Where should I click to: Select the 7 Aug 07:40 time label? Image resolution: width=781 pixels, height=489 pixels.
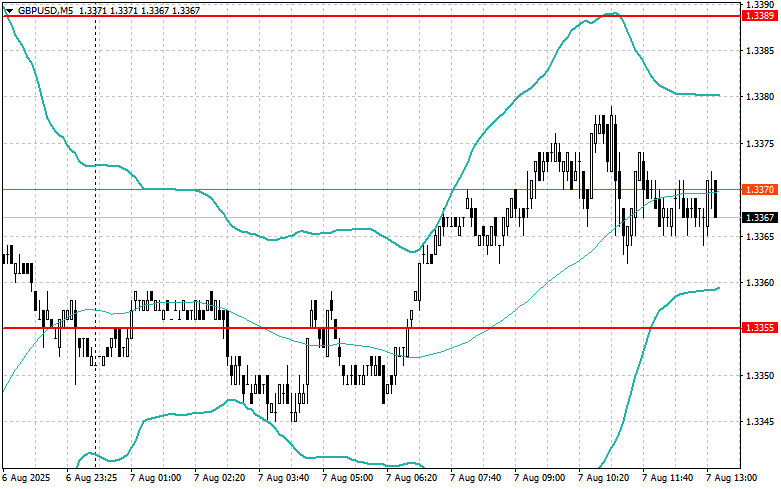476,478
